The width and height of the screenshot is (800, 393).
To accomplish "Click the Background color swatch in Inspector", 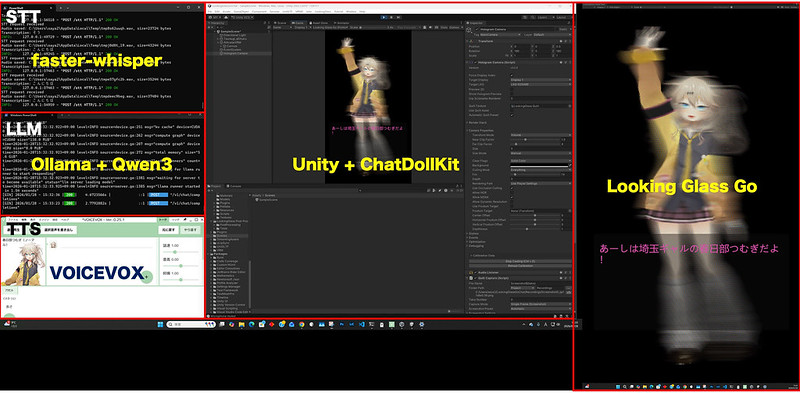I will [x=539, y=165].
